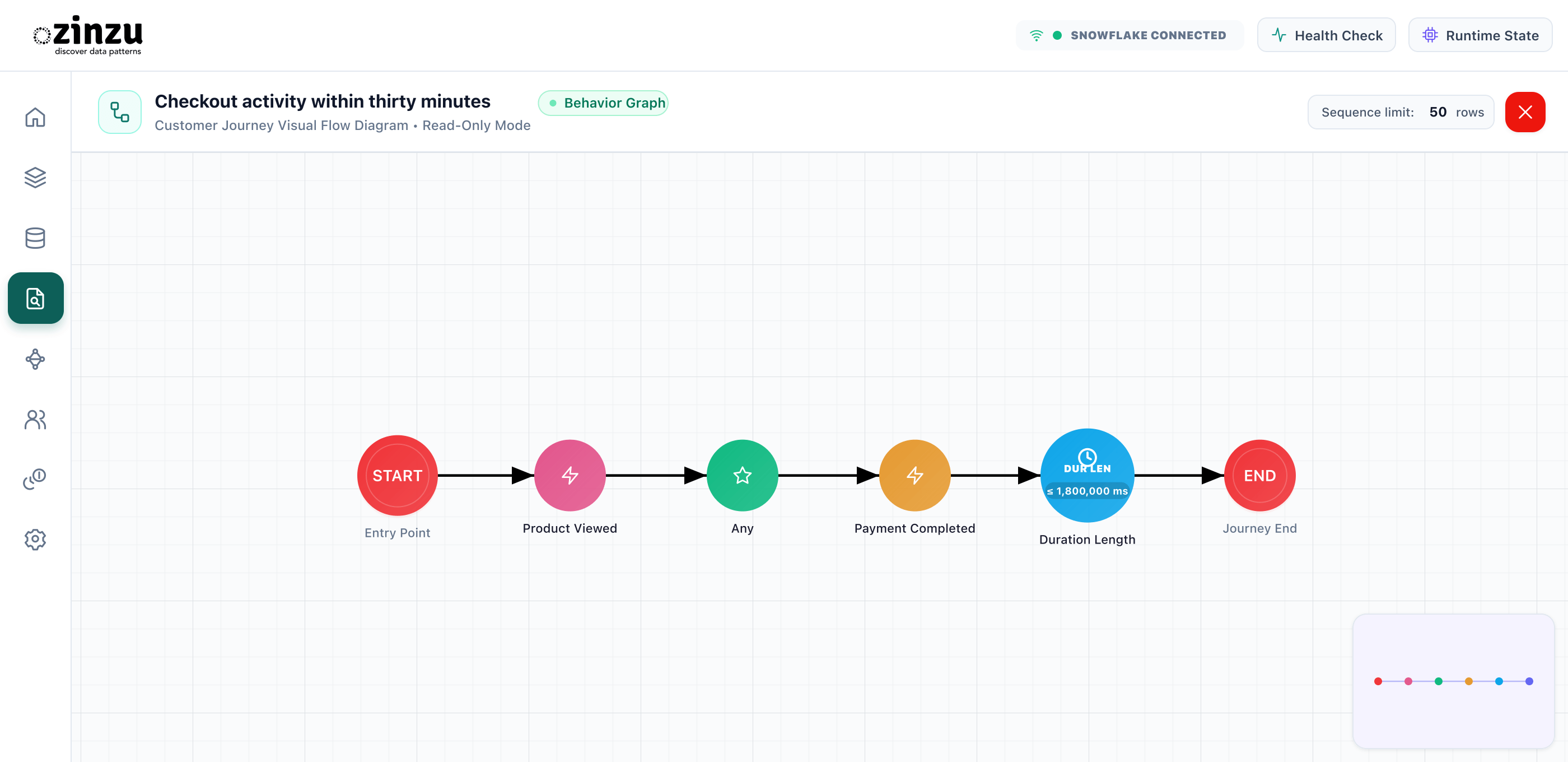This screenshot has height=762, width=1568.
Task: Open the layers stack sidebar icon
Action: [35, 177]
